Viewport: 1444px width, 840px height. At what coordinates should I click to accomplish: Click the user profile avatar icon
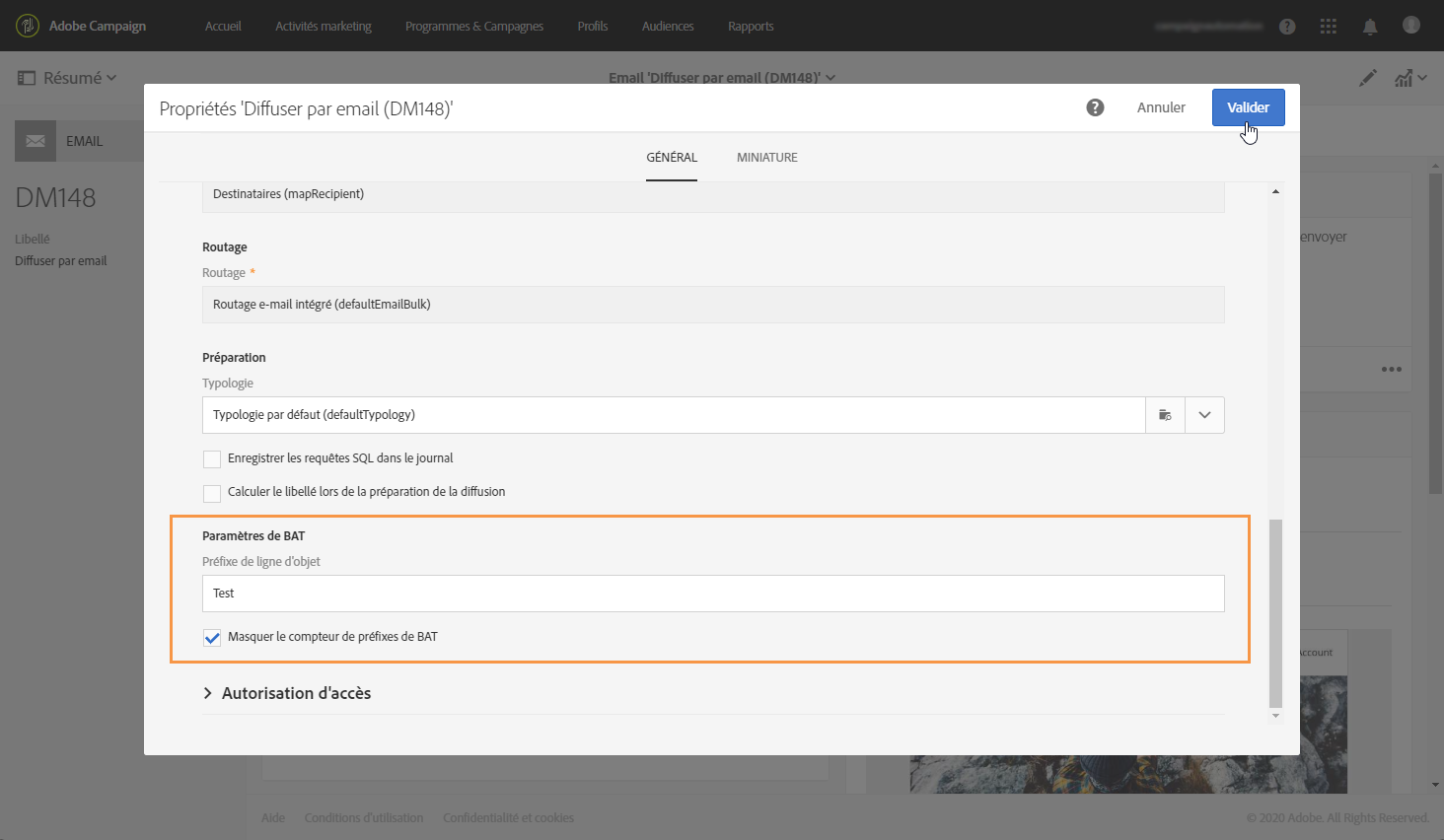[1411, 25]
